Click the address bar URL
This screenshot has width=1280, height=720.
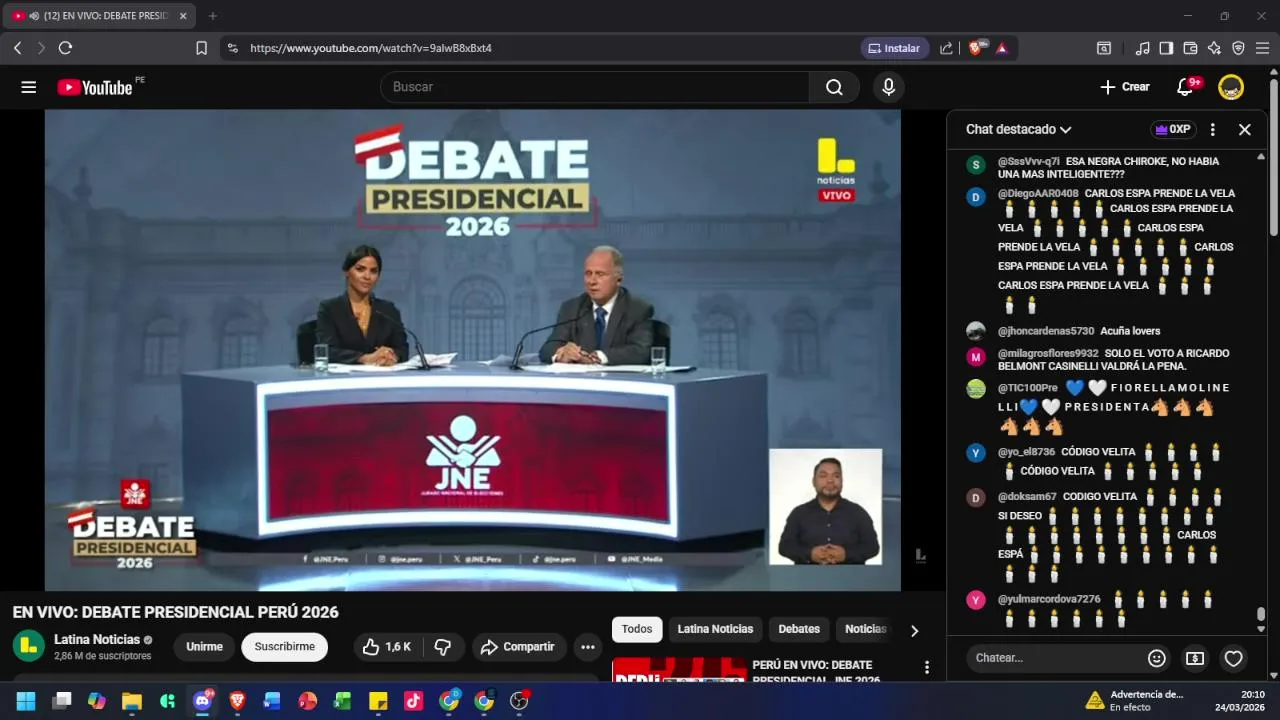(x=371, y=48)
